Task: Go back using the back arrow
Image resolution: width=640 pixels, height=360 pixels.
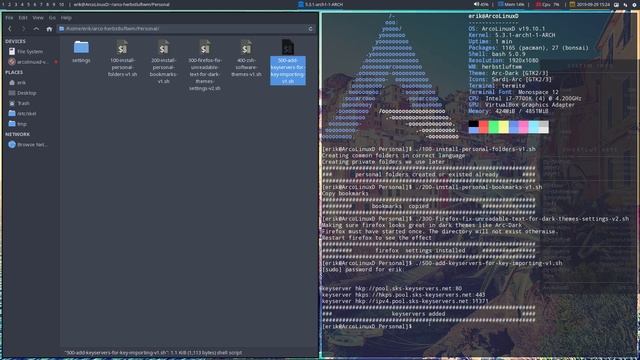Action: [10, 29]
